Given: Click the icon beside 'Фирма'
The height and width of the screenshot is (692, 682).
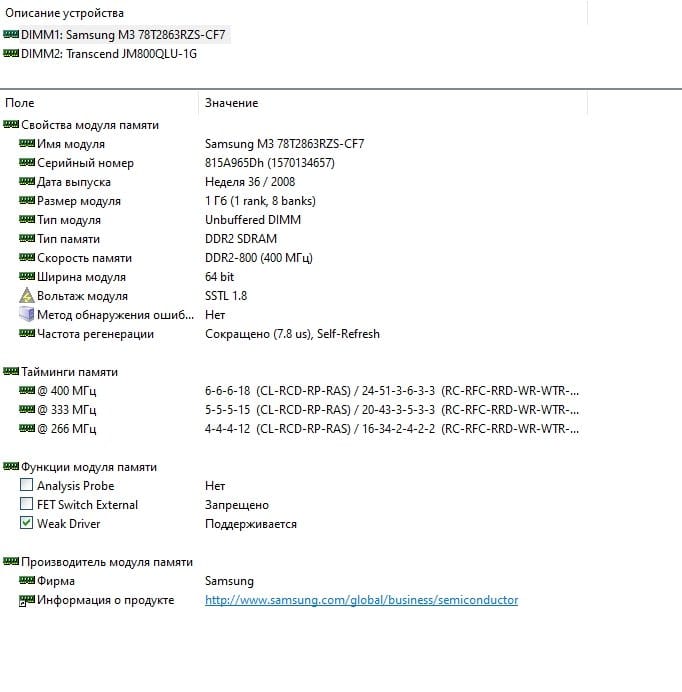Looking at the screenshot, I should [27, 580].
